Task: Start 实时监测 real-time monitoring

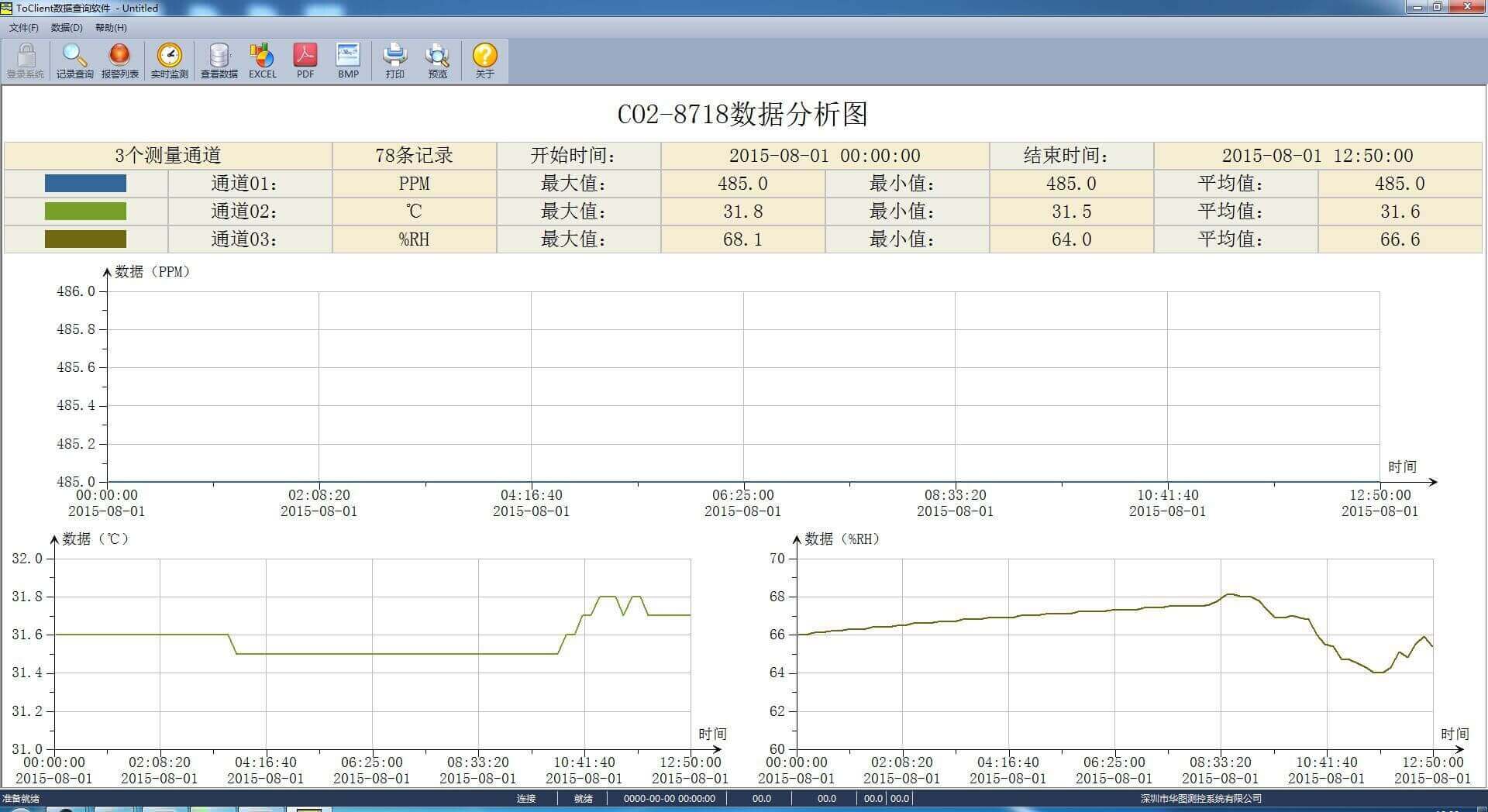Action: pos(169,60)
